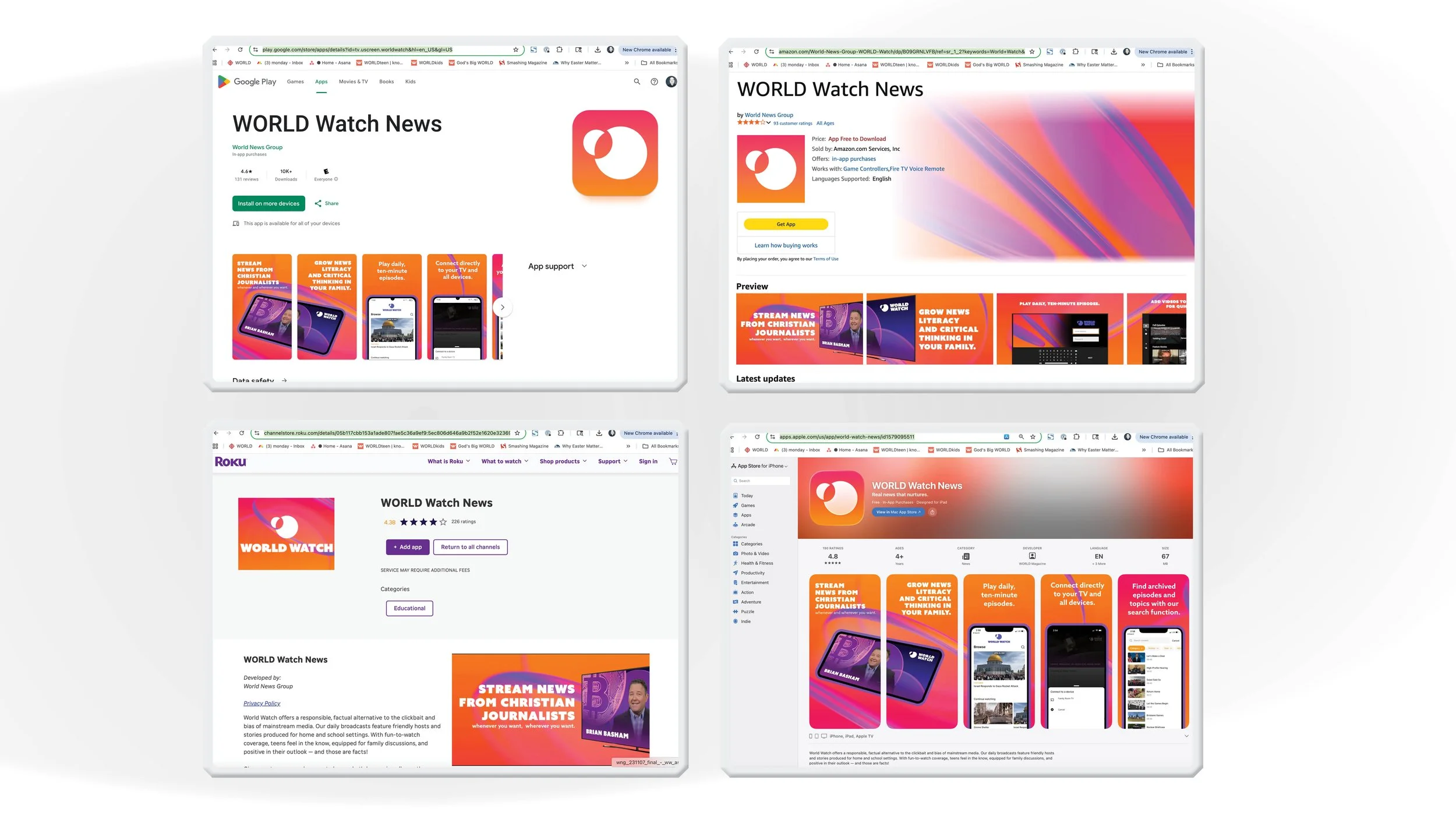This screenshot has height=819, width=1456.
Task: Click the browser profile avatar on the Google Play window
Action: [671, 82]
